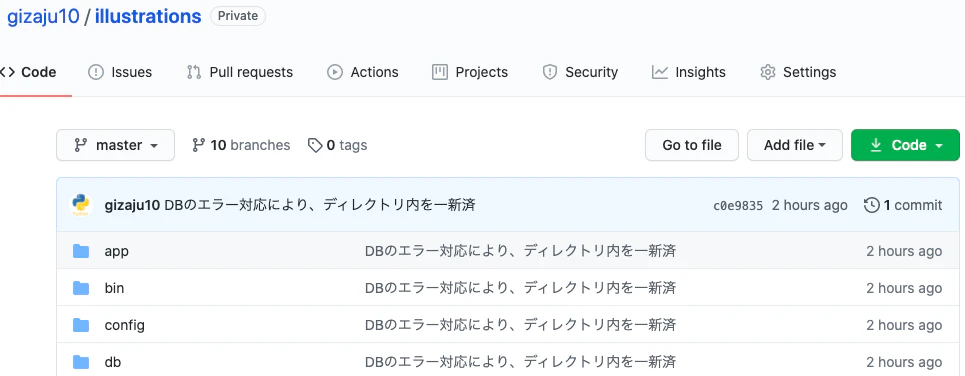The width and height of the screenshot is (965, 376).
Task: Open the illustrations repository link
Action: coord(148,17)
